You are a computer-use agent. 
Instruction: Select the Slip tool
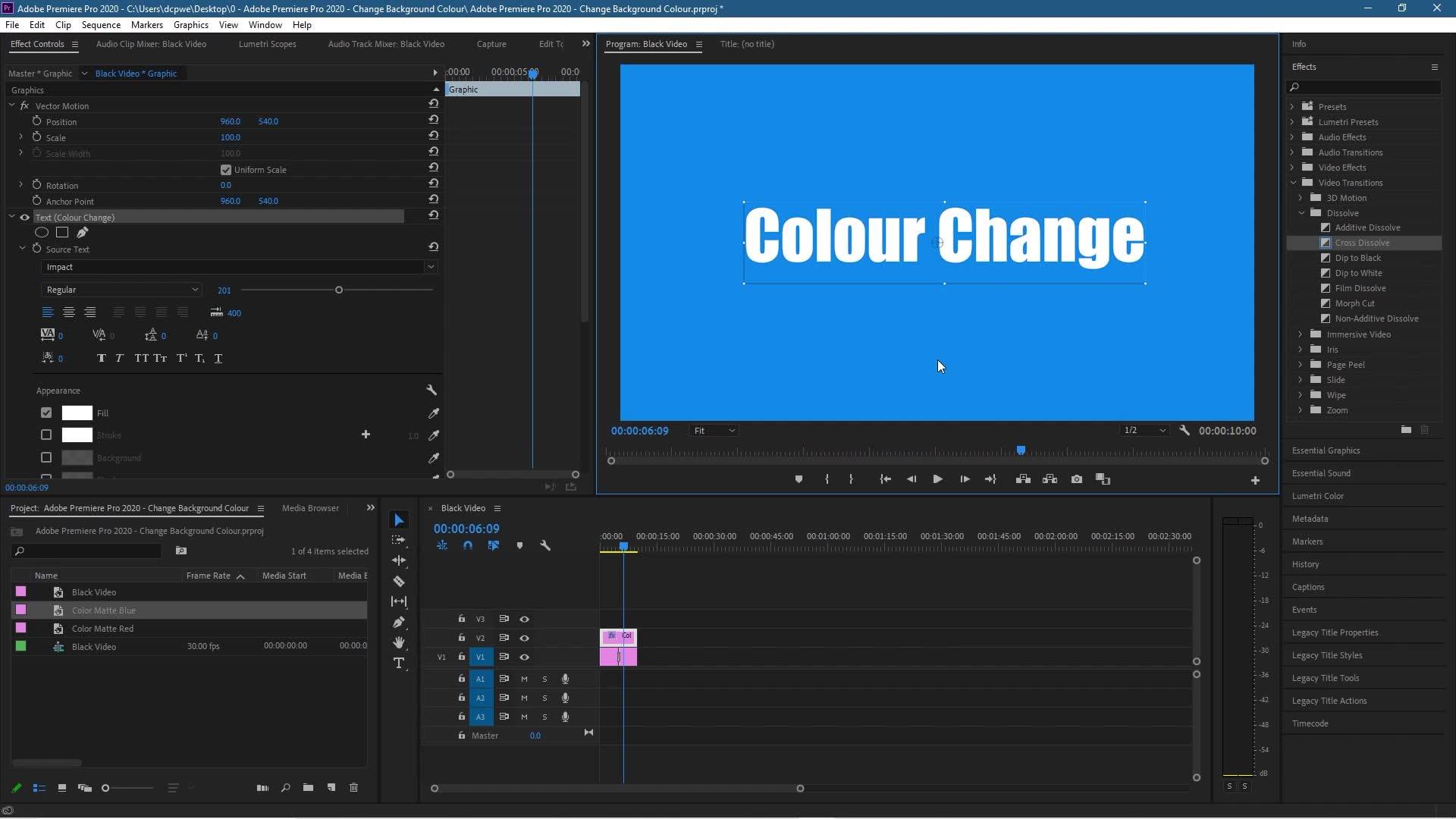tap(399, 602)
